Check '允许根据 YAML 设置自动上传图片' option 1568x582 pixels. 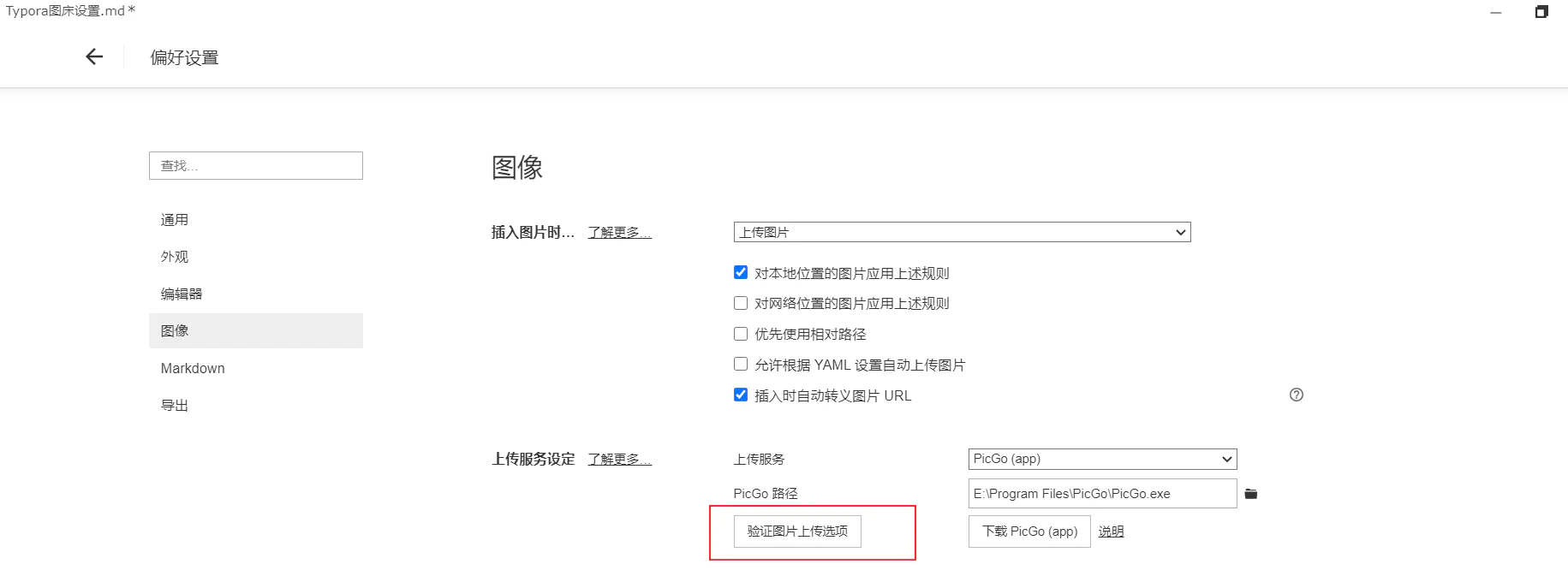pyautogui.click(x=741, y=365)
